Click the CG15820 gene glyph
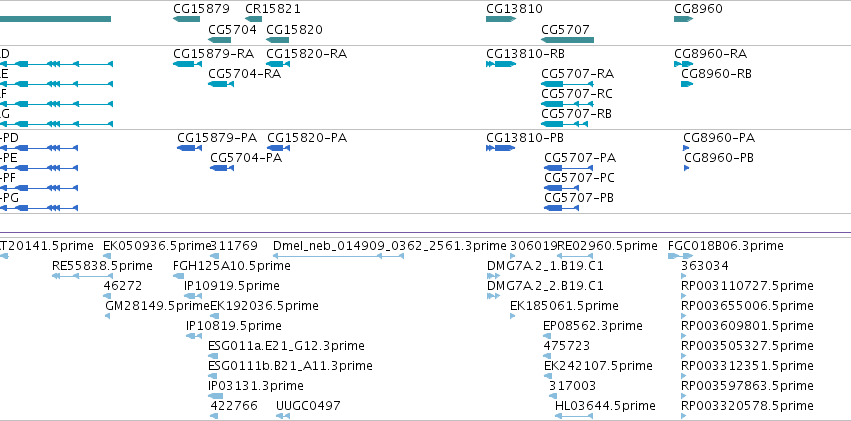Screen dimensions: 851x421 [277, 40]
